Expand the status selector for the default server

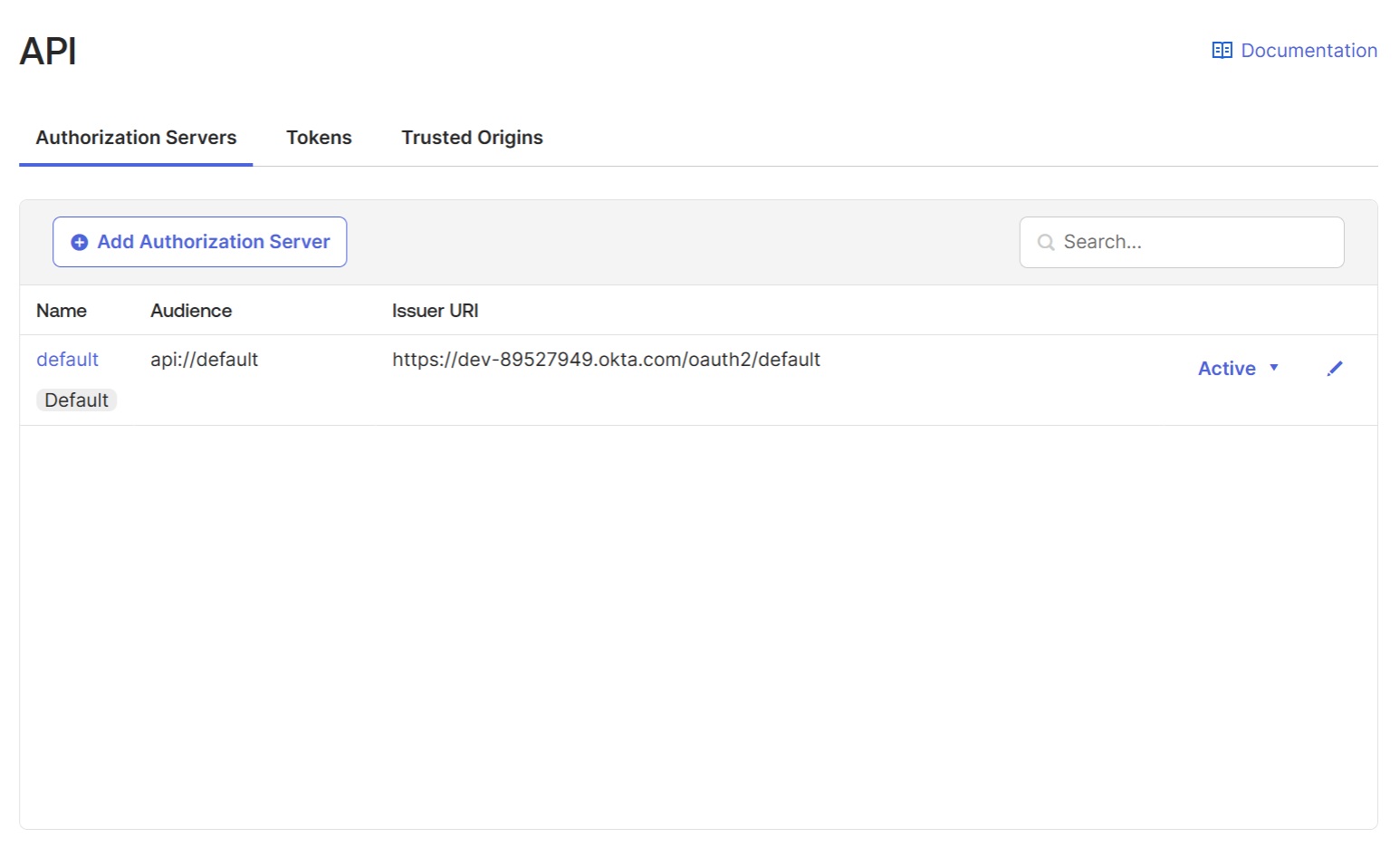(1238, 368)
